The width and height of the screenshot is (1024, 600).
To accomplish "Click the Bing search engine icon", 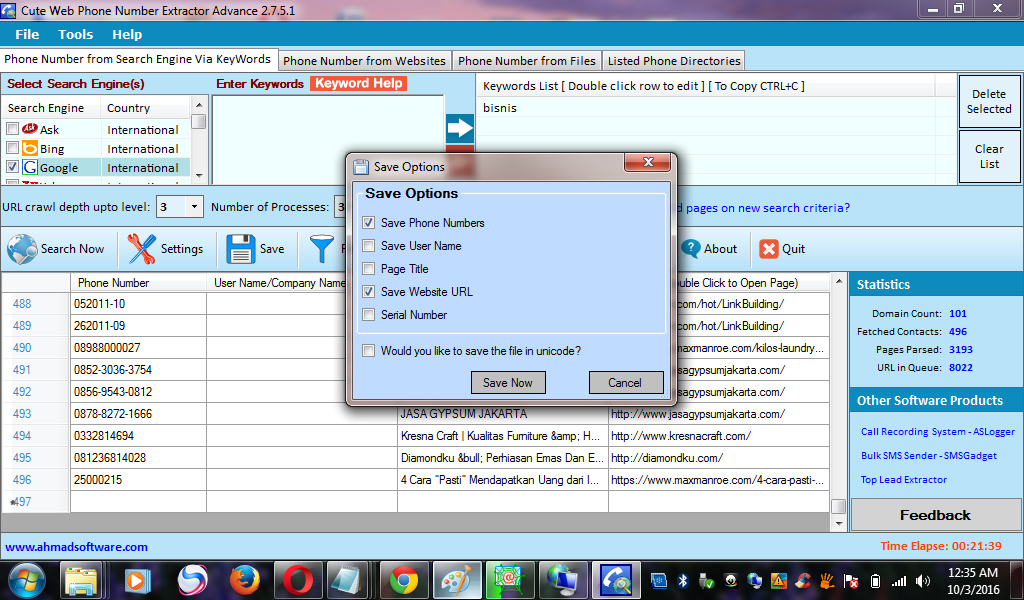I will click(x=30, y=148).
